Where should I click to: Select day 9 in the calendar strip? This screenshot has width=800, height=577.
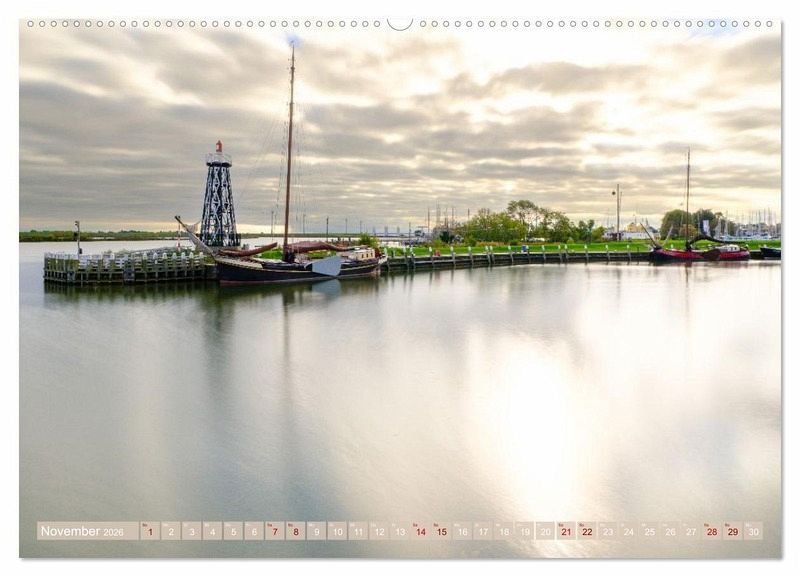(316, 531)
